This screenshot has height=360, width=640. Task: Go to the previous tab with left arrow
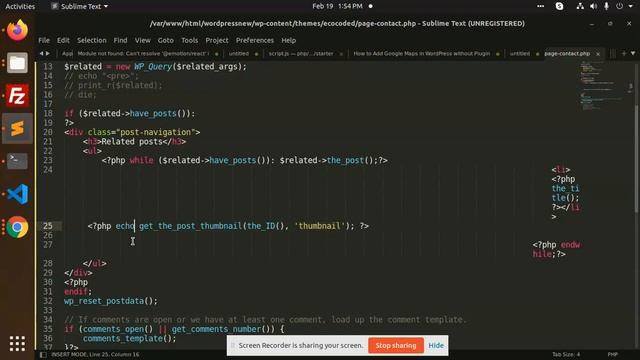click(41, 53)
